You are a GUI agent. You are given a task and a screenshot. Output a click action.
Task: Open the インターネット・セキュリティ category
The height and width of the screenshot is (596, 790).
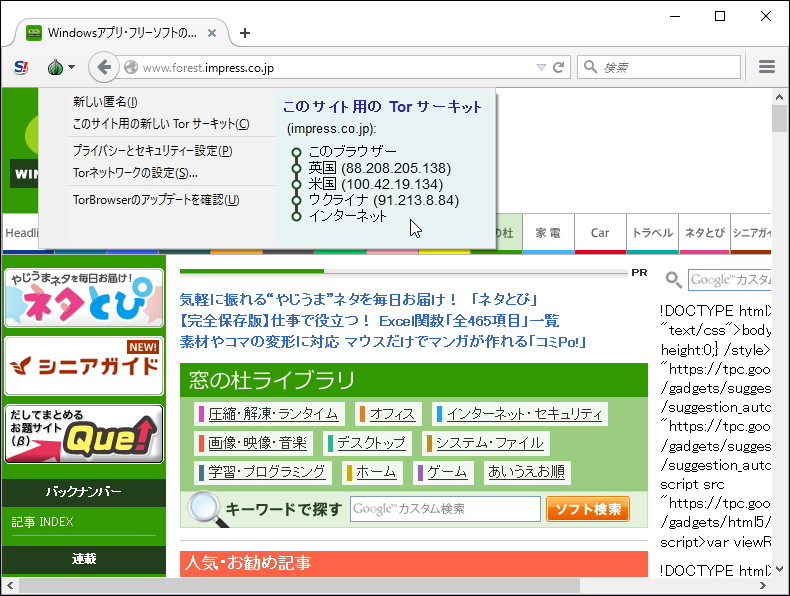click(x=520, y=414)
